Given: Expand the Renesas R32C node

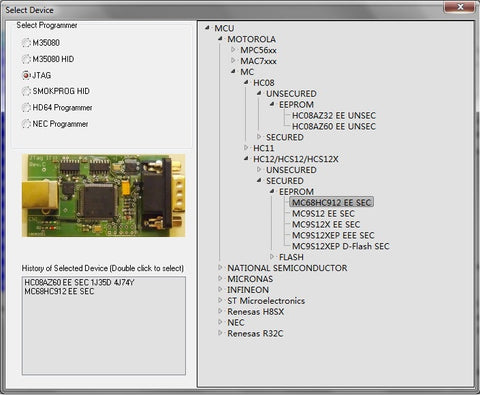Looking at the screenshot, I should click(220, 333).
